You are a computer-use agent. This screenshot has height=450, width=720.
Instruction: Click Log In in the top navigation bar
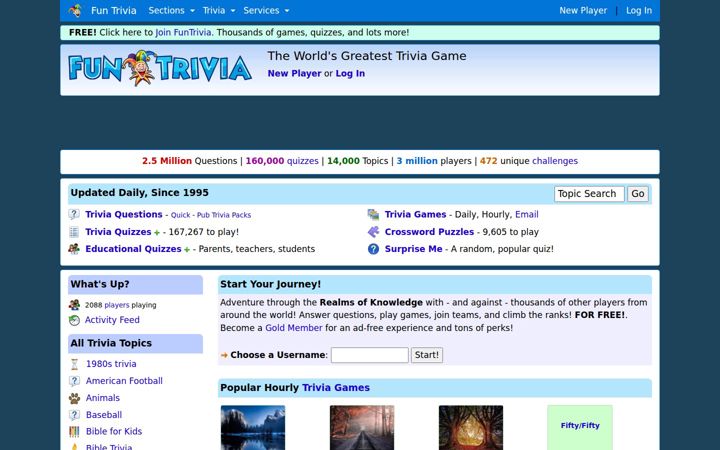click(x=639, y=11)
